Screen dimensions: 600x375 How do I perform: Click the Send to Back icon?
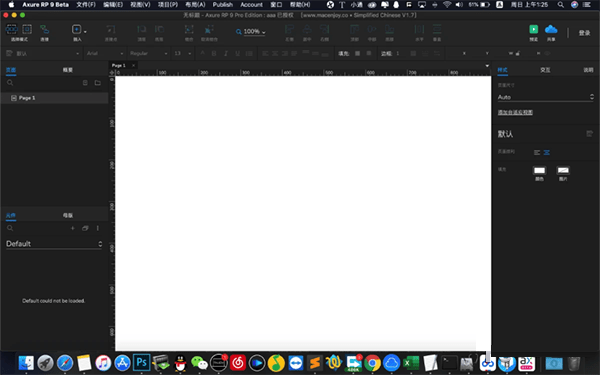(159, 29)
